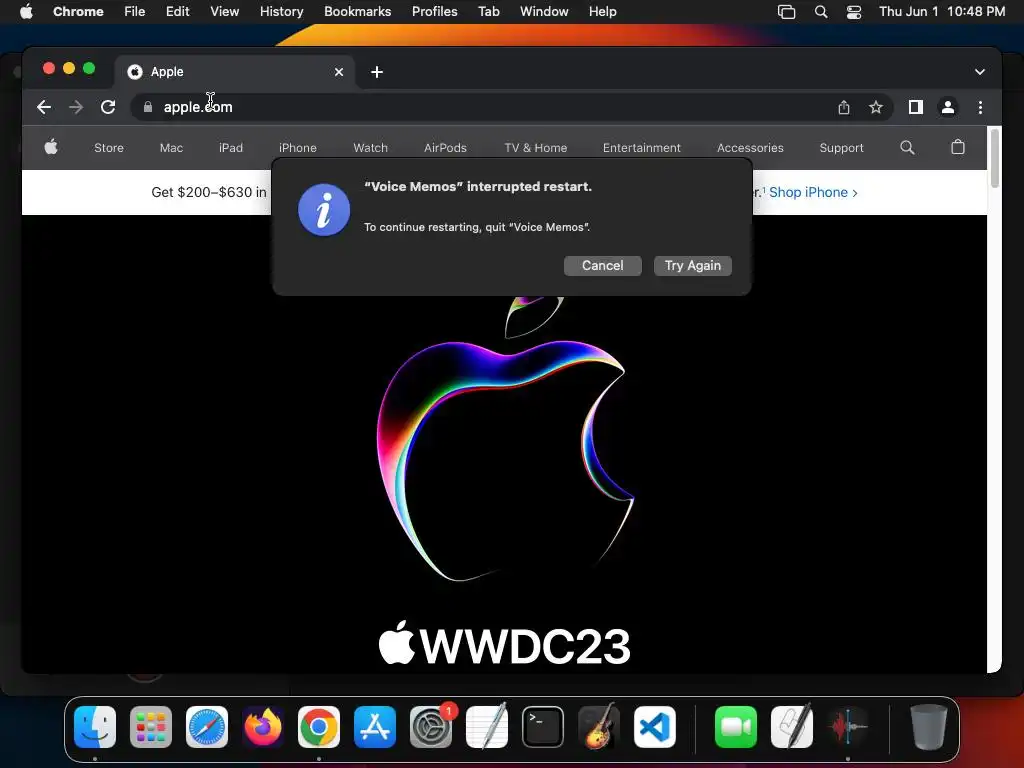Go to Mac in Apple navigation
Image resolution: width=1024 pixels, height=768 pixels.
171,148
